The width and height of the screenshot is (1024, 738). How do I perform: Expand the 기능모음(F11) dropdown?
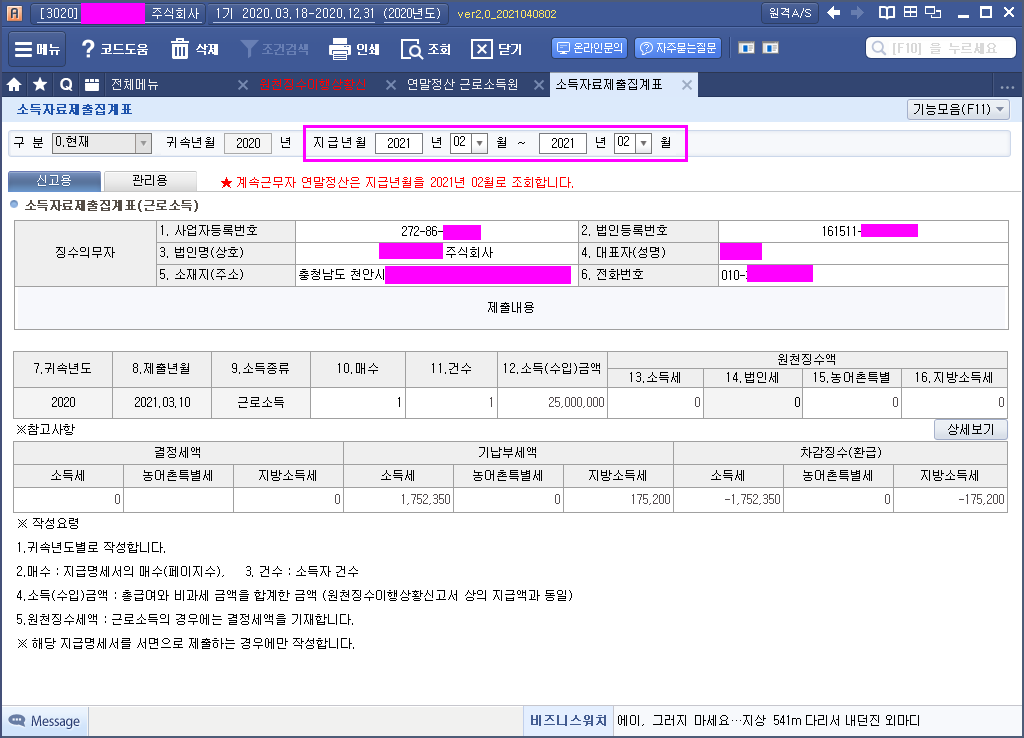(958, 109)
